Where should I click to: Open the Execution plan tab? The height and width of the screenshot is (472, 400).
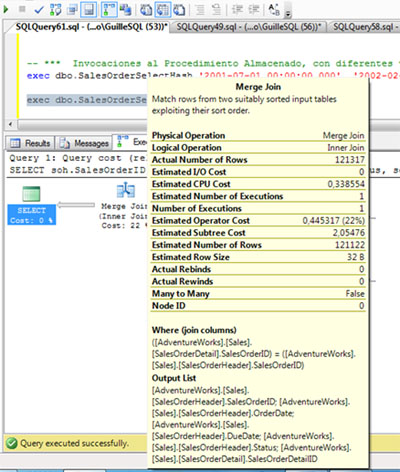click(x=131, y=142)
